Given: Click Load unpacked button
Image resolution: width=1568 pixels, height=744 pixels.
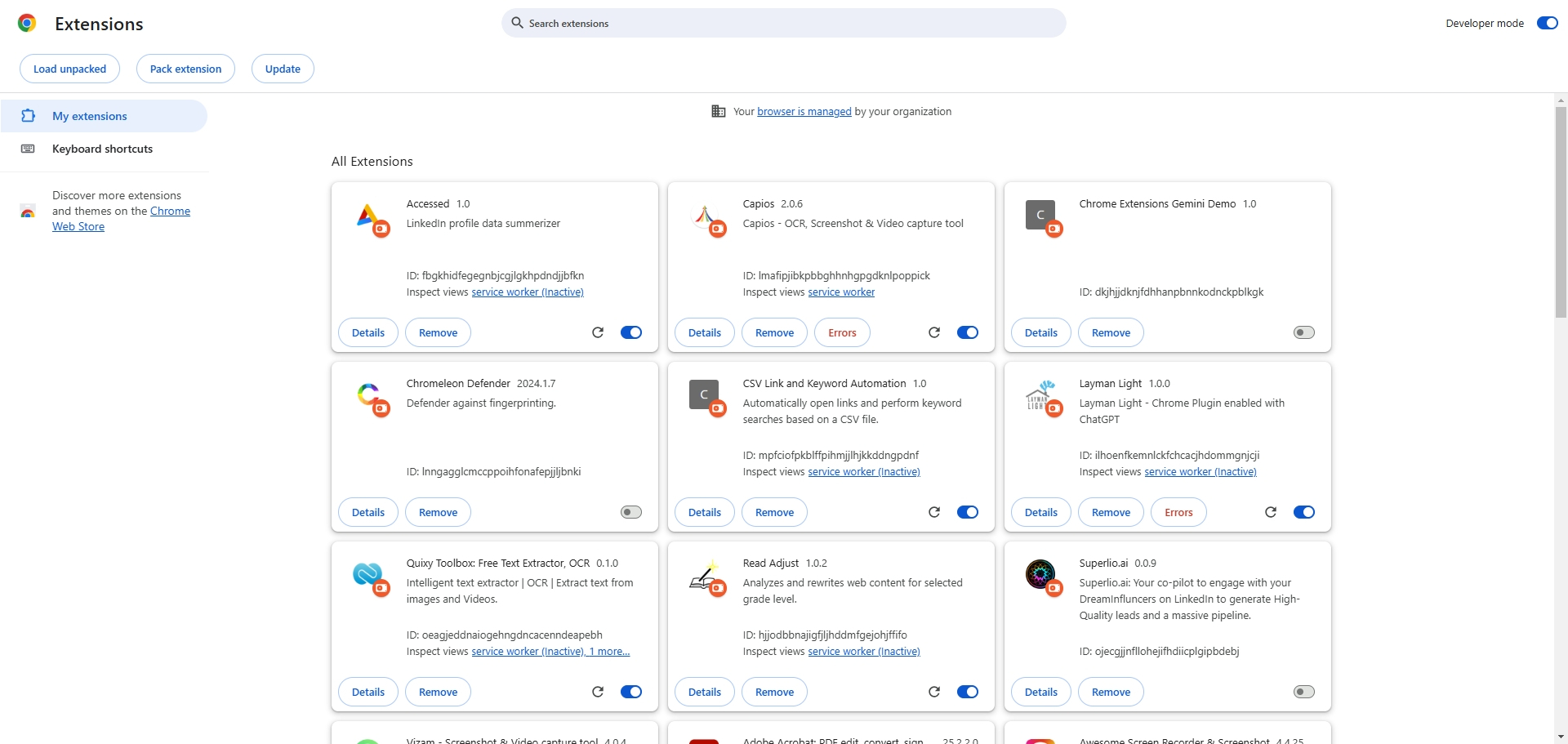Looking at the screenshot, I should [x=69, y=69].
